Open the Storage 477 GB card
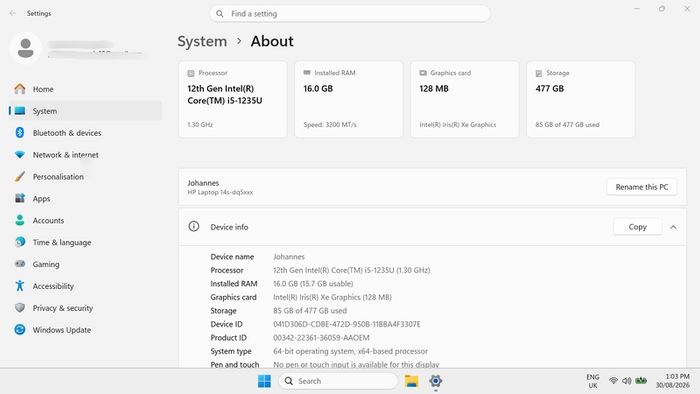 [581, 99]
